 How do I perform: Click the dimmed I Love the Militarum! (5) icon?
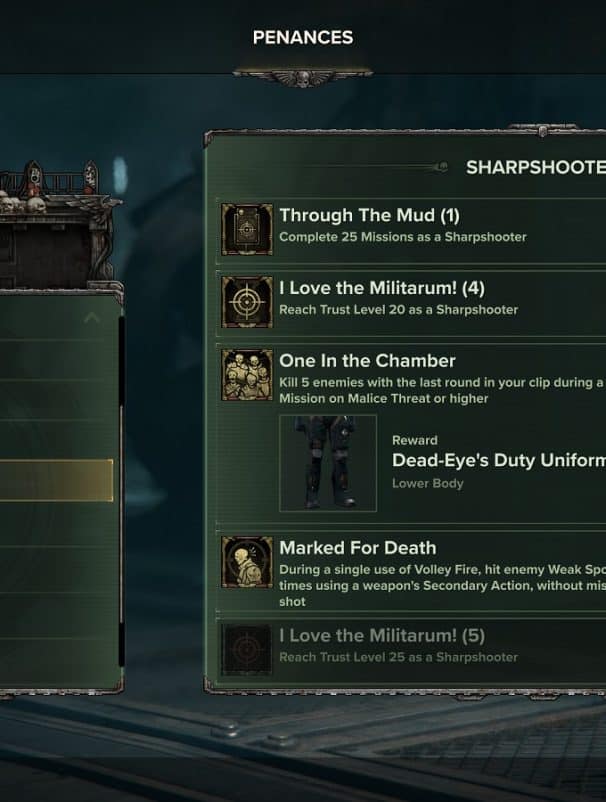pyautogui.click(x=247, y=650)
